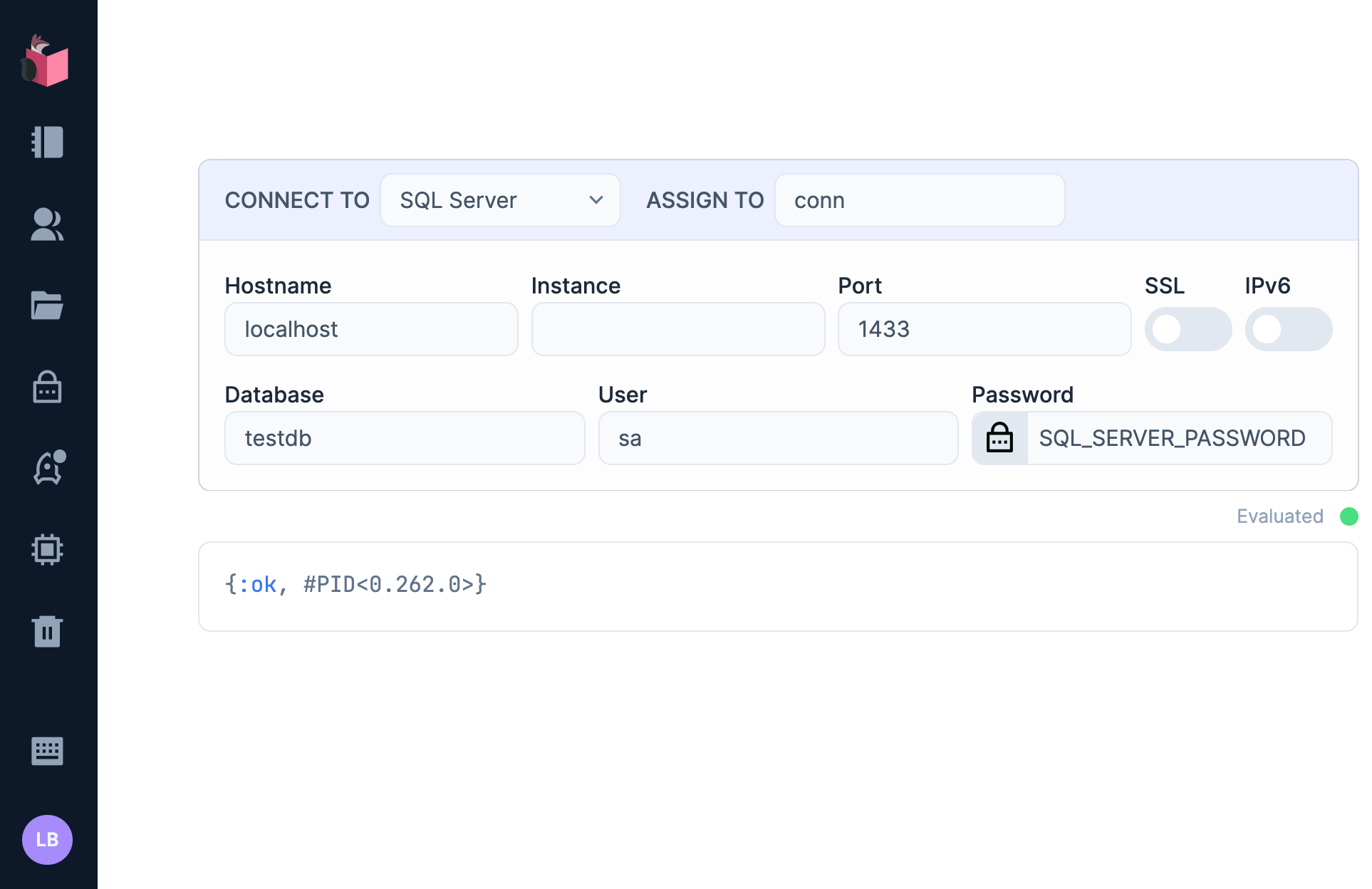Open the Livebook home logo

[46, 61]
